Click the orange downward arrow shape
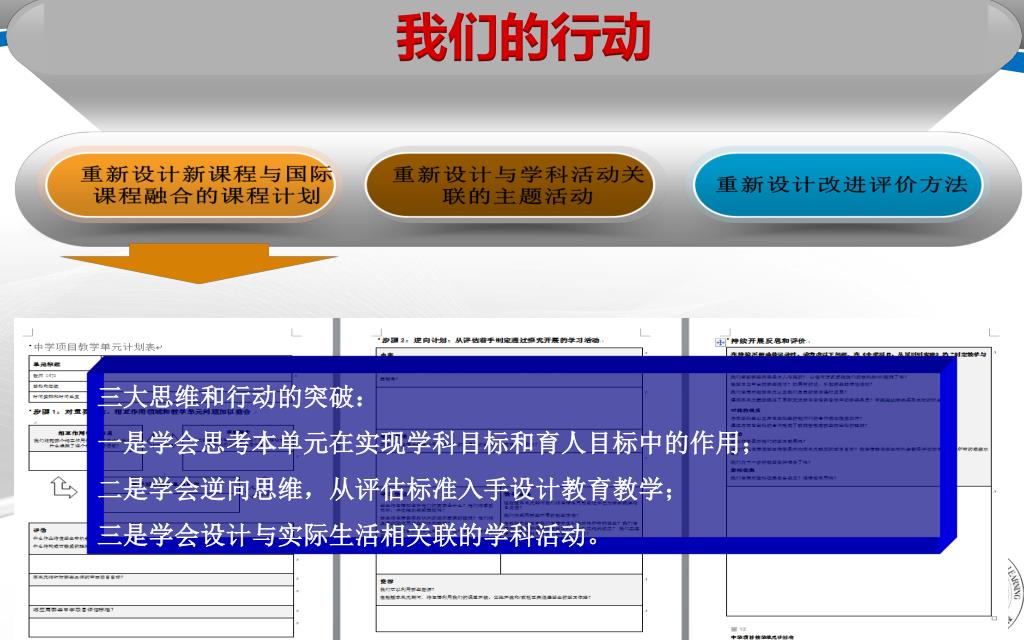Image resolution: width=1024 pixels, height=640 pixels. [x=199, y=263]
